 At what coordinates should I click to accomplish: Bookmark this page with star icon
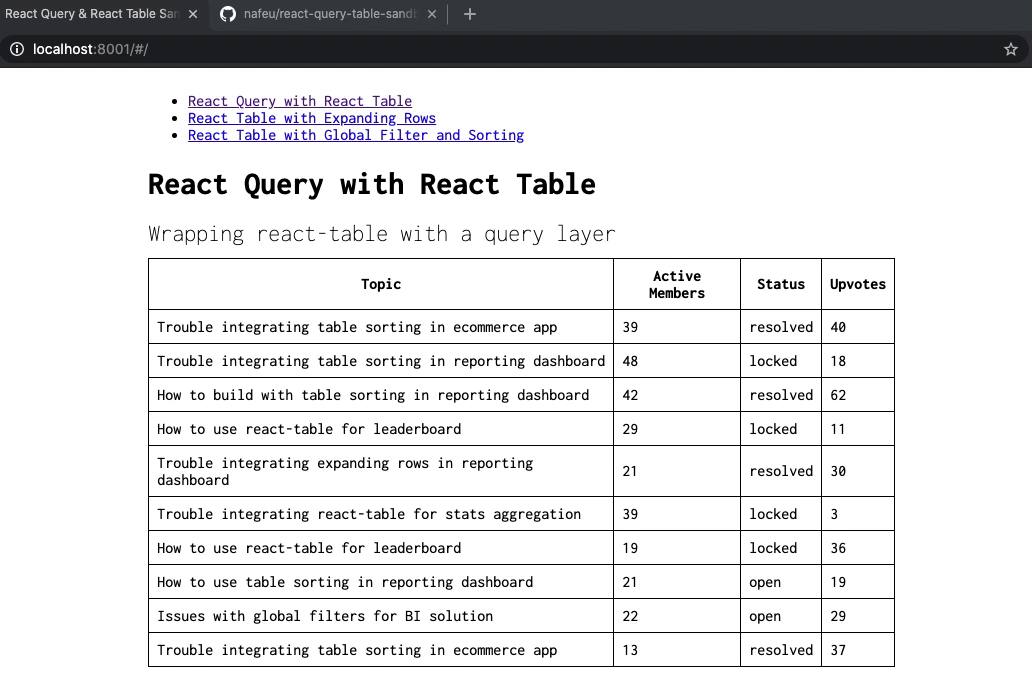click(x=1010, y=49)
